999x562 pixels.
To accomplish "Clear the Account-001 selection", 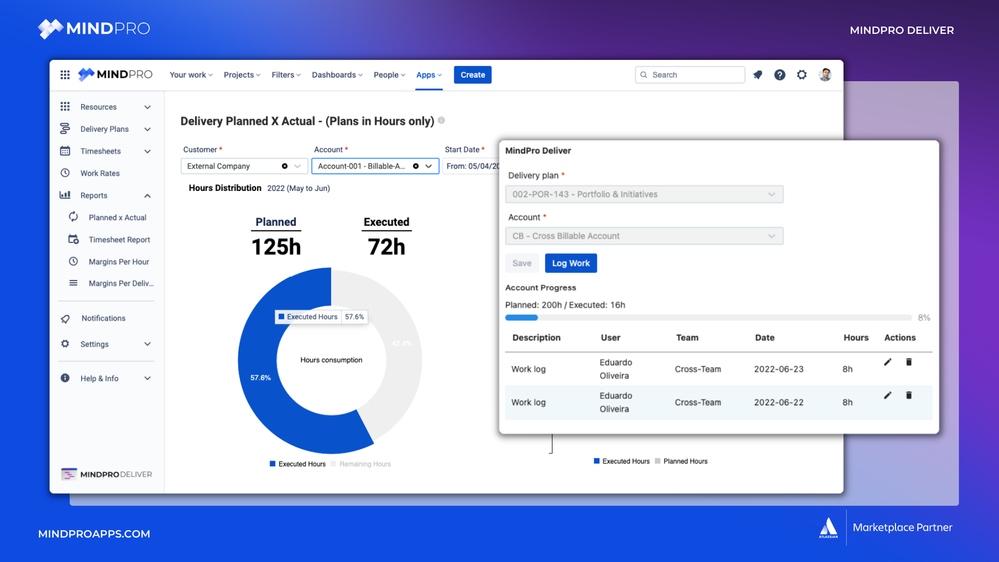I will click(416, 166).
